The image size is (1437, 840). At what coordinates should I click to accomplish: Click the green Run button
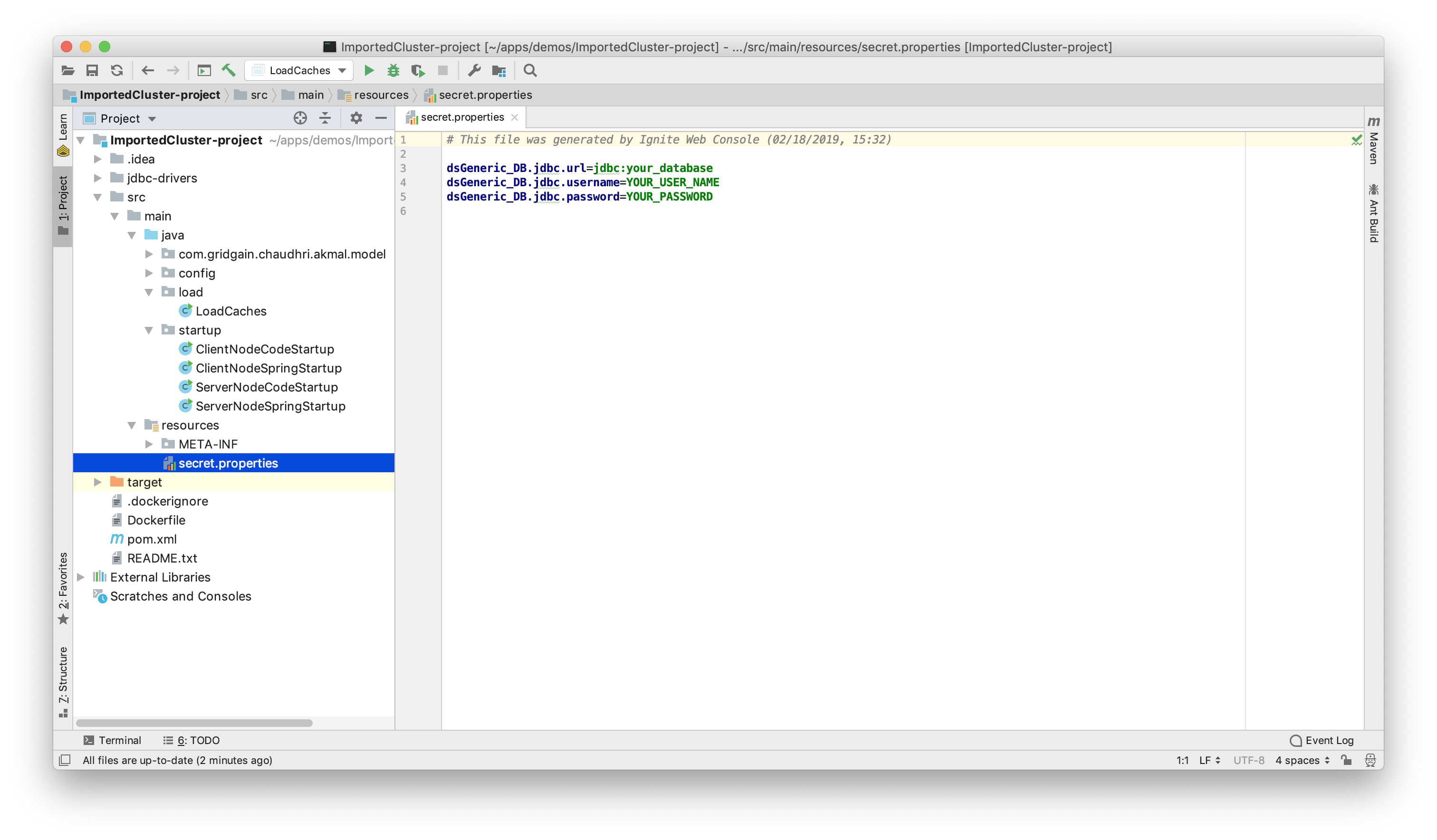(x=369, y=70)
